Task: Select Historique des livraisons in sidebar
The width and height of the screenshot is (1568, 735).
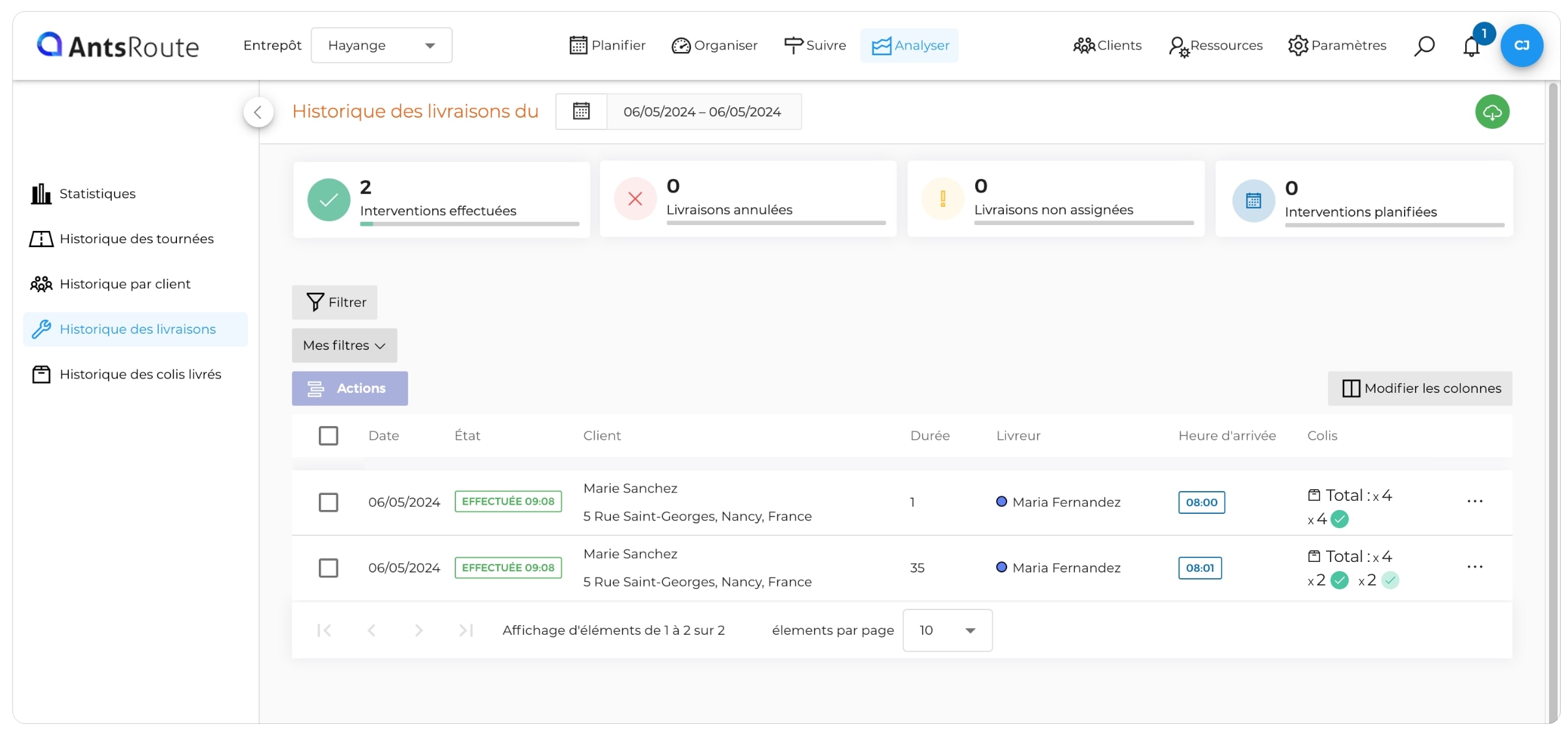Action: (x=135, y=329)
